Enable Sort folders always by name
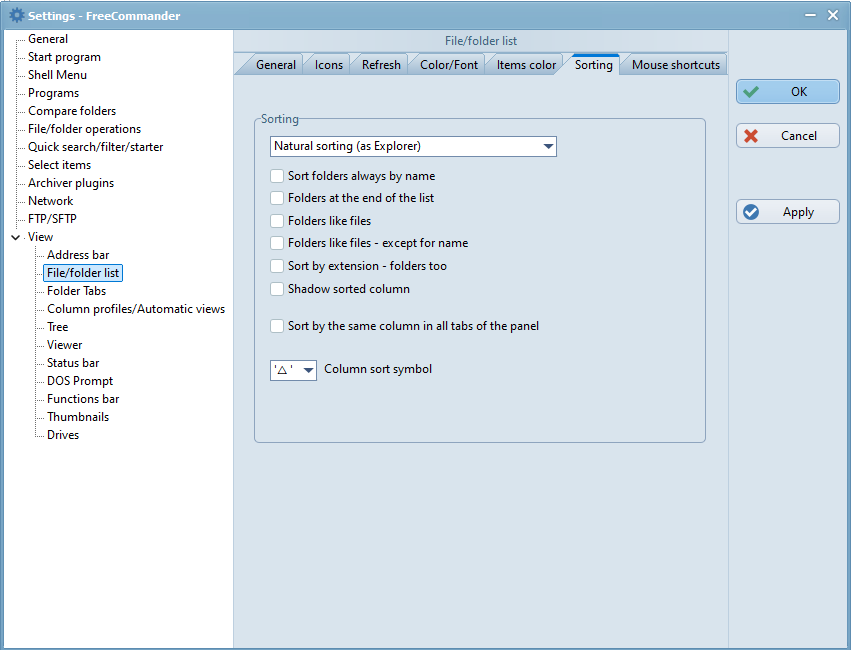The height and width of the screenshot is (650, 851). coord(277,176)
